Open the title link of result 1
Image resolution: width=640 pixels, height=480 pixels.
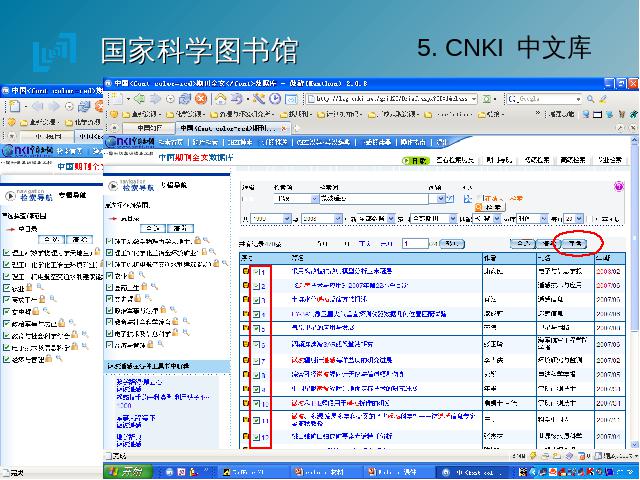click(x=342, y=271)
